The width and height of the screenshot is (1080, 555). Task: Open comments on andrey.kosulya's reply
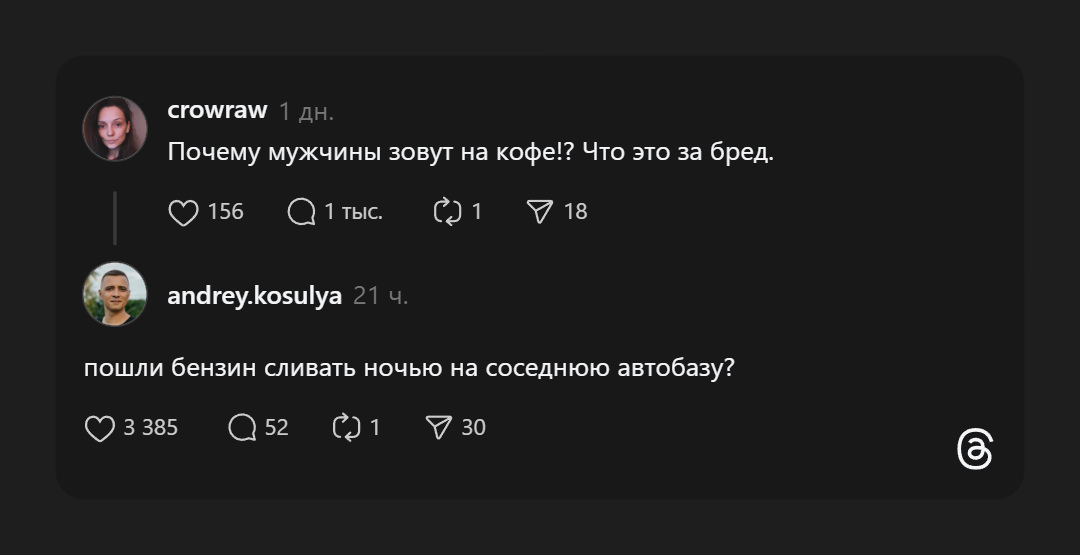pos(242,428)
